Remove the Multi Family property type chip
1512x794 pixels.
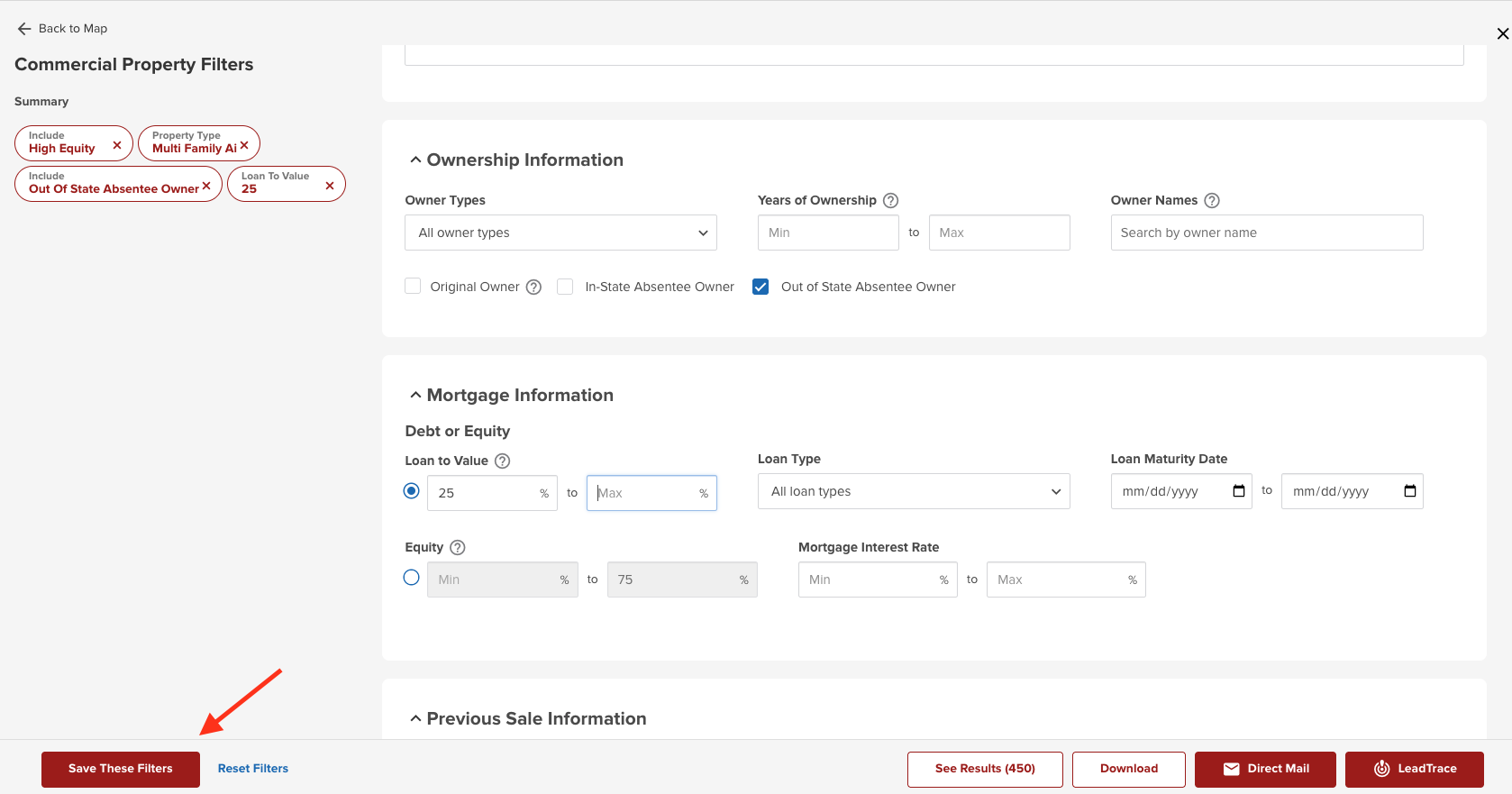pos(244,145)
